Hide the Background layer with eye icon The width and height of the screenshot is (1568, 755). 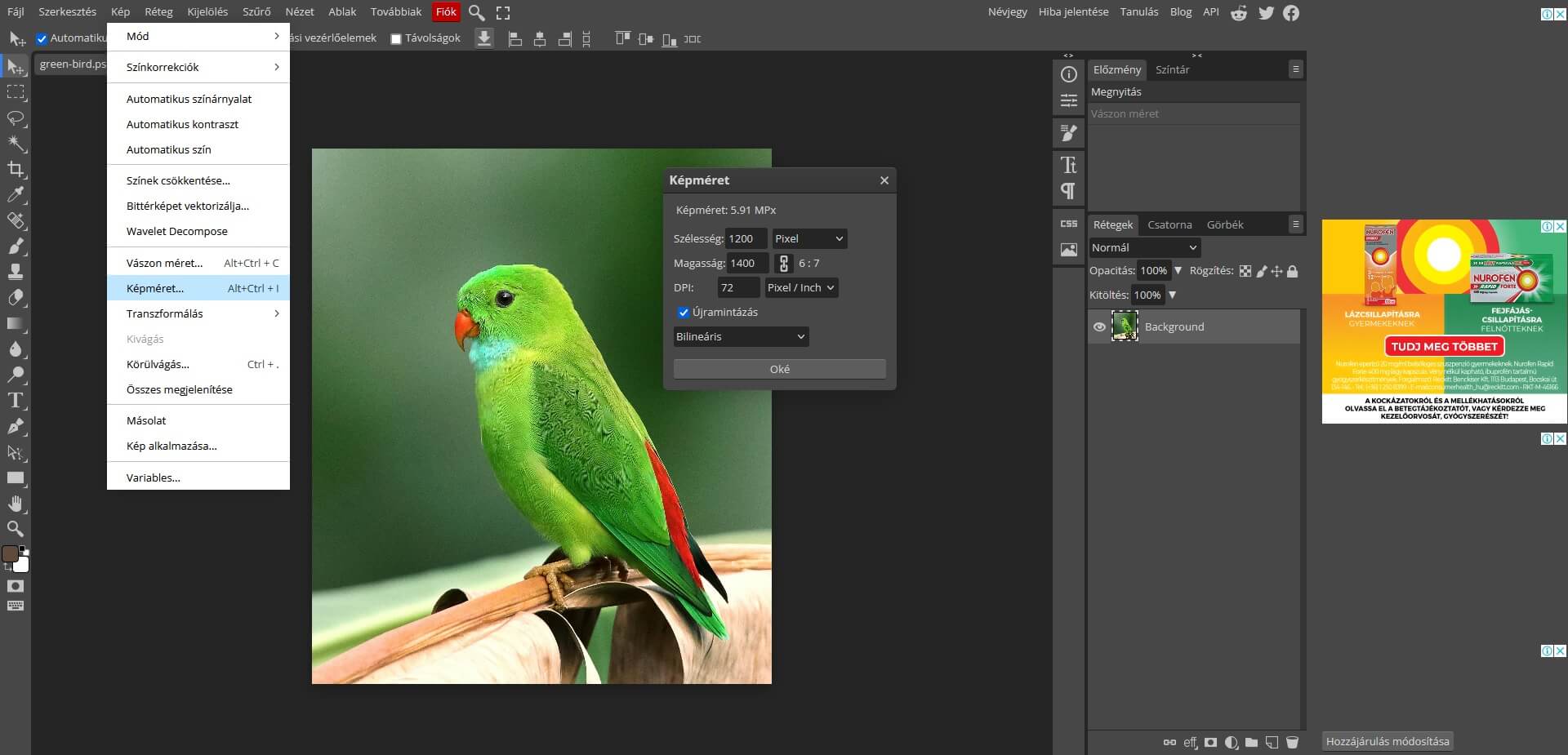(x=1099, y=326)
